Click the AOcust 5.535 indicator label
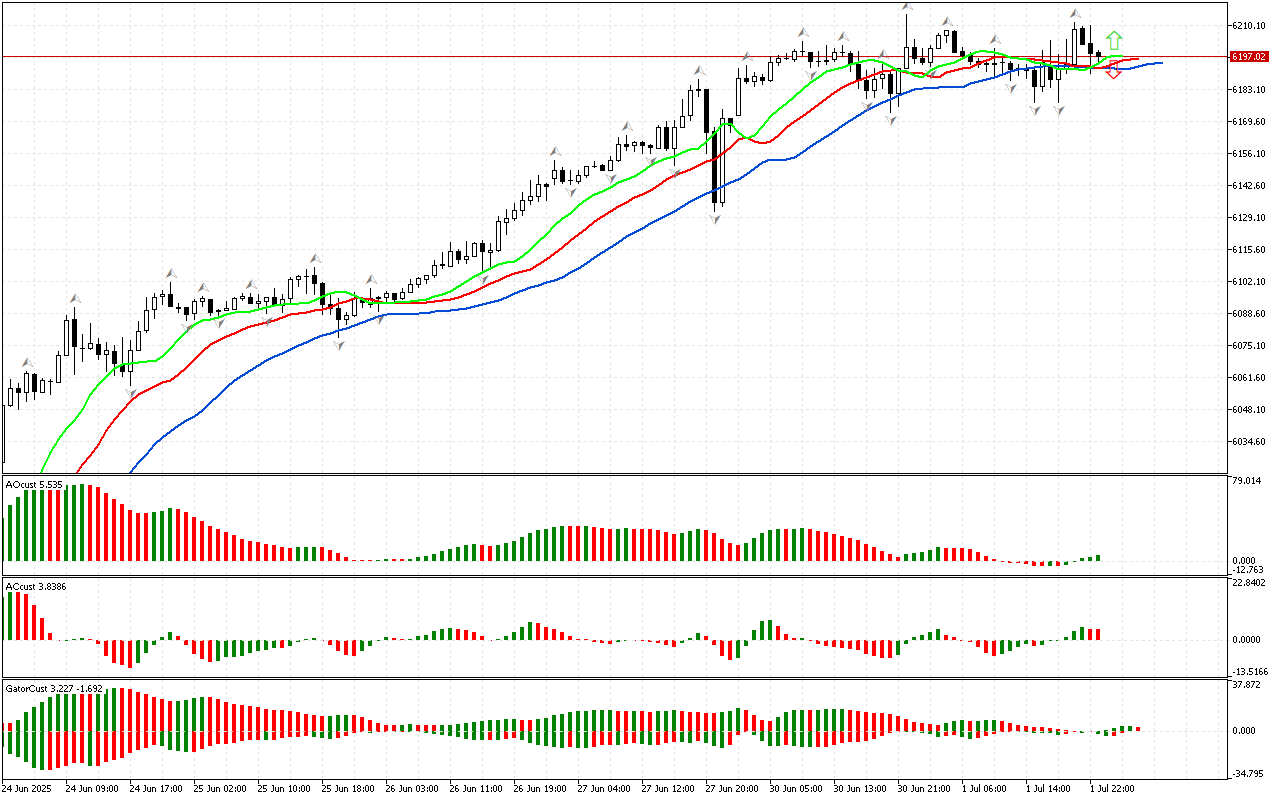Viewport: 1280px width, 800px height. click(x=34, y=484)
